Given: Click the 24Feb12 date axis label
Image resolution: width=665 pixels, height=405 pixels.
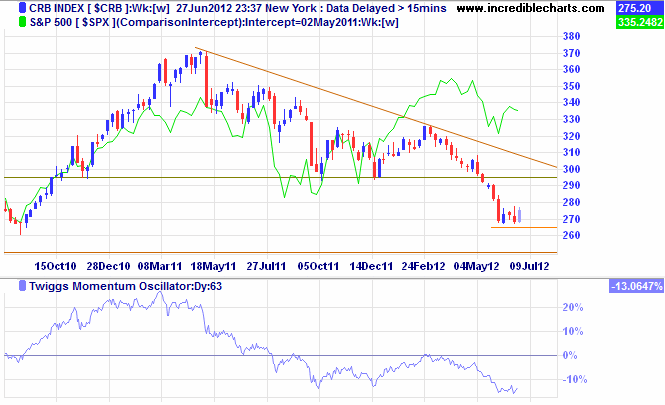Looking at the screenshot, I should click(x=423, y=266).
